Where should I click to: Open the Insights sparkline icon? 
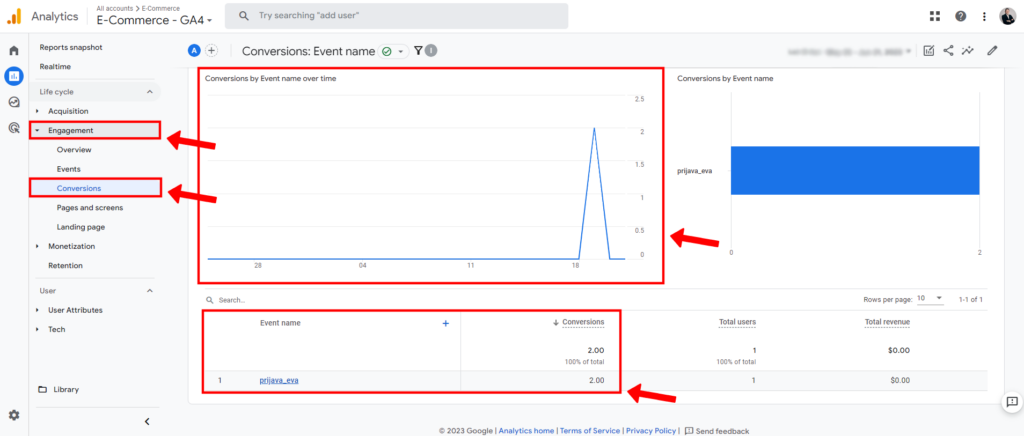[x=967, y=51]
